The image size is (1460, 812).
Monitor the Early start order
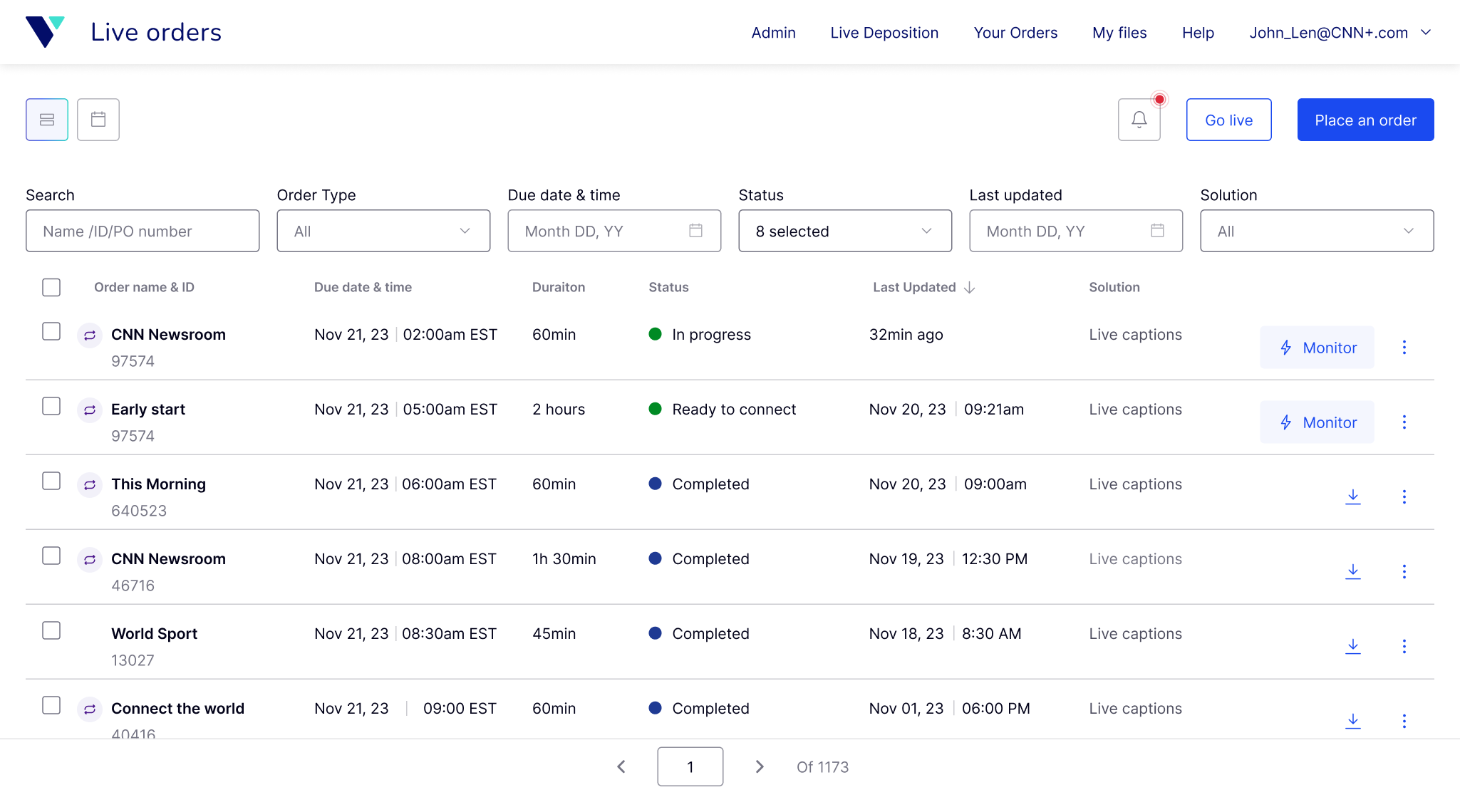click(1317, 422)
